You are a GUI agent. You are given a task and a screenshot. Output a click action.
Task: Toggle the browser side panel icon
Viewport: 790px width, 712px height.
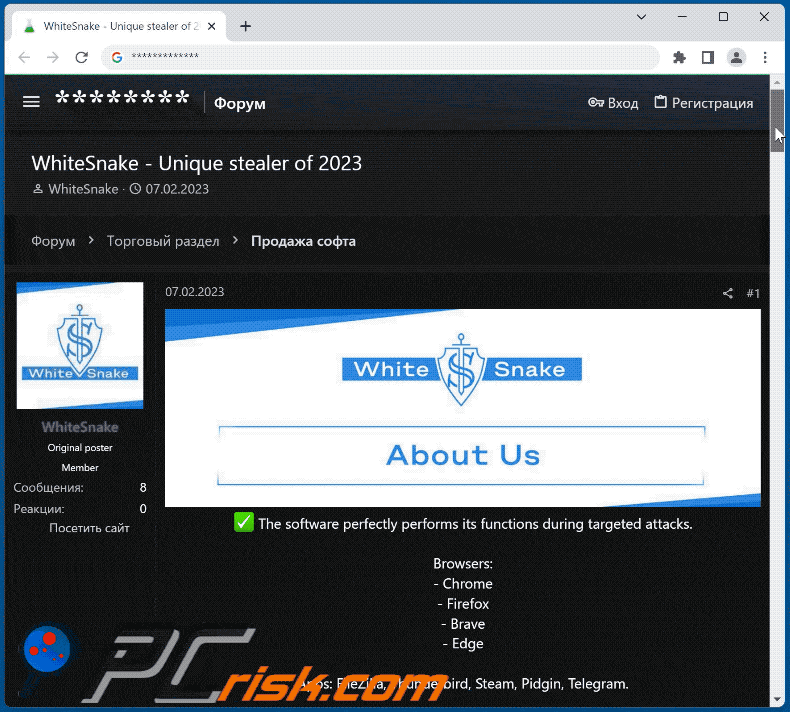707,57
